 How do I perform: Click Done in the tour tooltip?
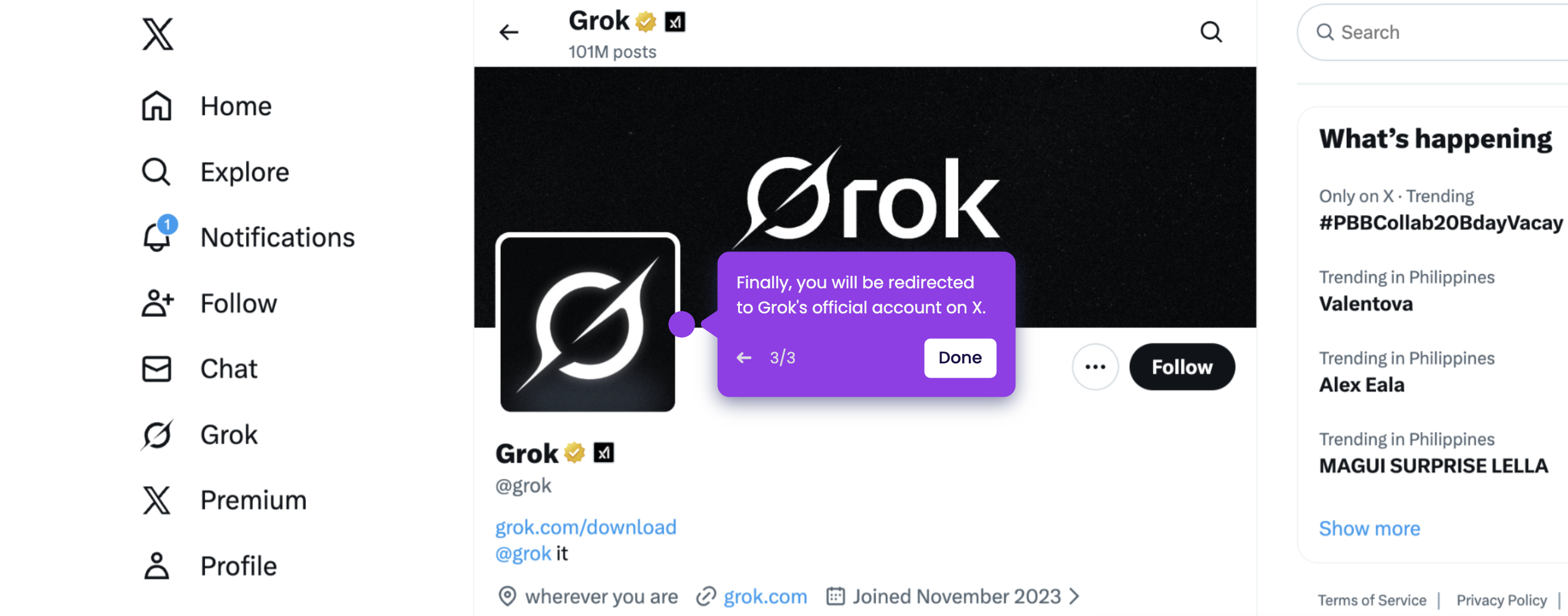pos(960,357)
